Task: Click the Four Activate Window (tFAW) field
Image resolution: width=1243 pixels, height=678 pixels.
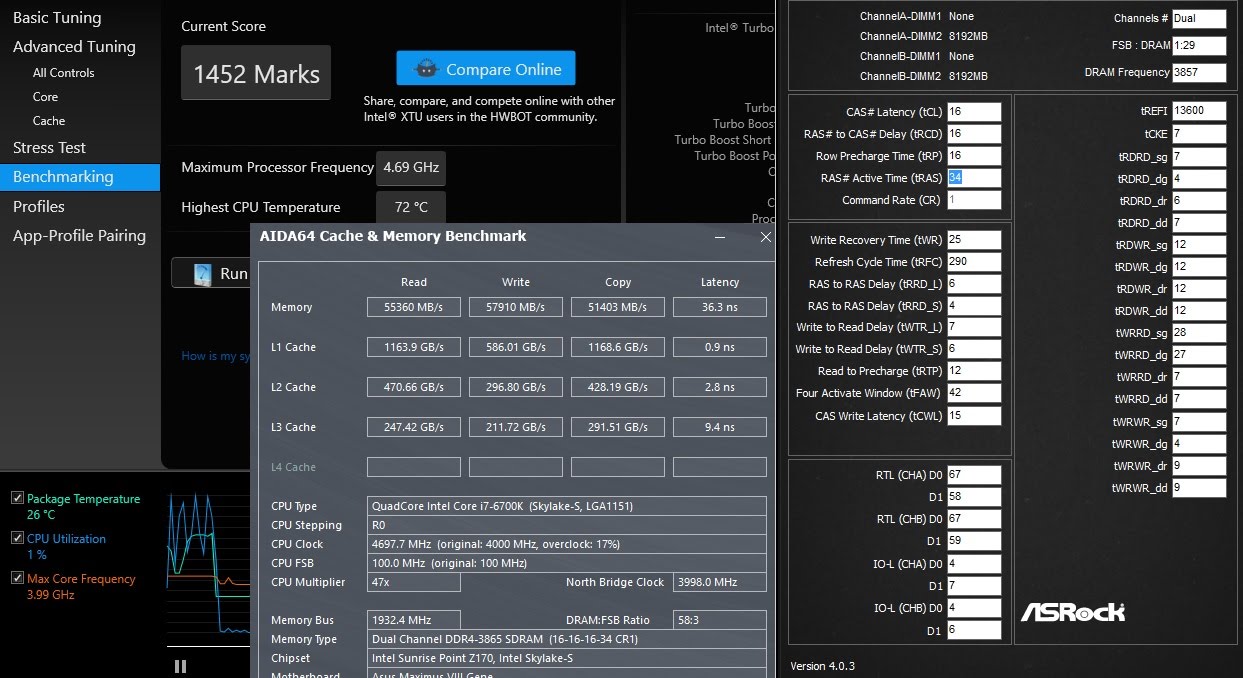Action: [x=973, y=393]
